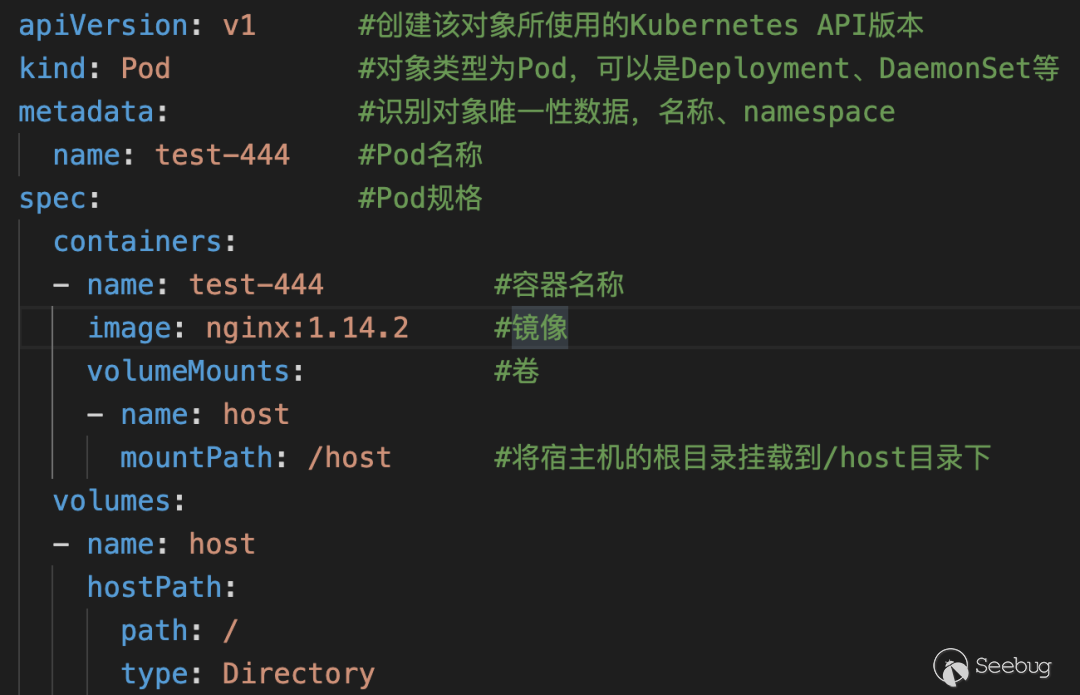The image size is (1080, 695).
Task: Click the Pod value after kind
Action: click(x=146, y=68)
